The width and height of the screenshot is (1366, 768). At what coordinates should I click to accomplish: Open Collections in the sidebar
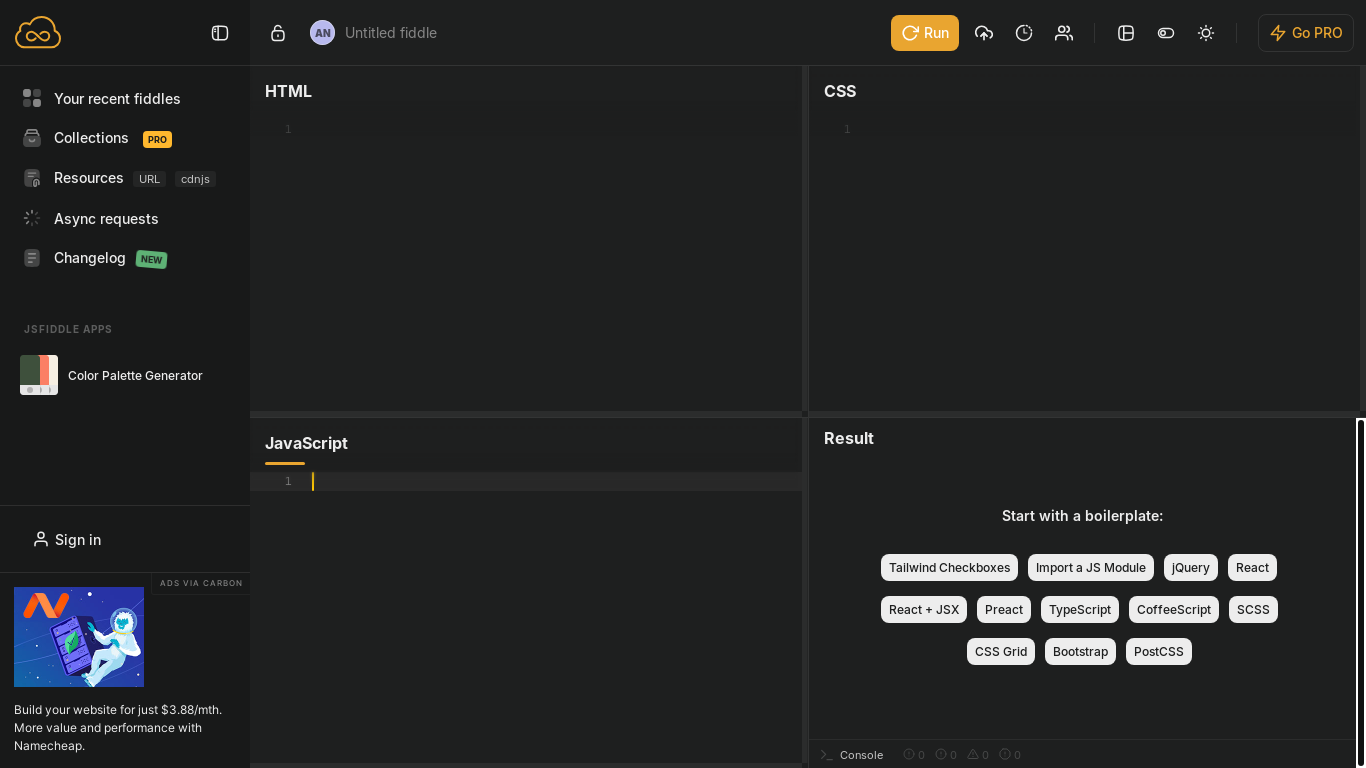91,138
